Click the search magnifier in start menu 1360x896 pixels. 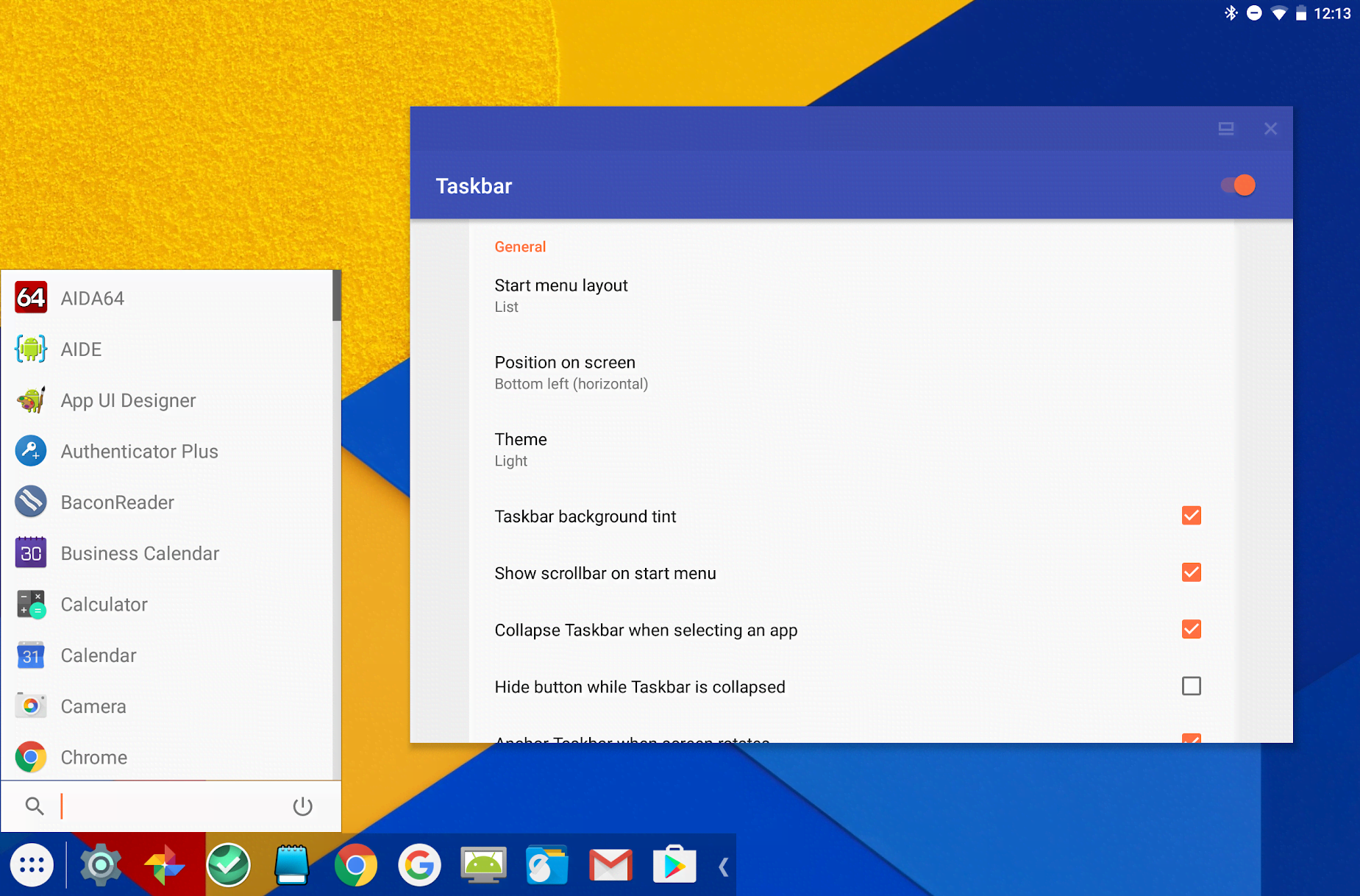[35, 806]
